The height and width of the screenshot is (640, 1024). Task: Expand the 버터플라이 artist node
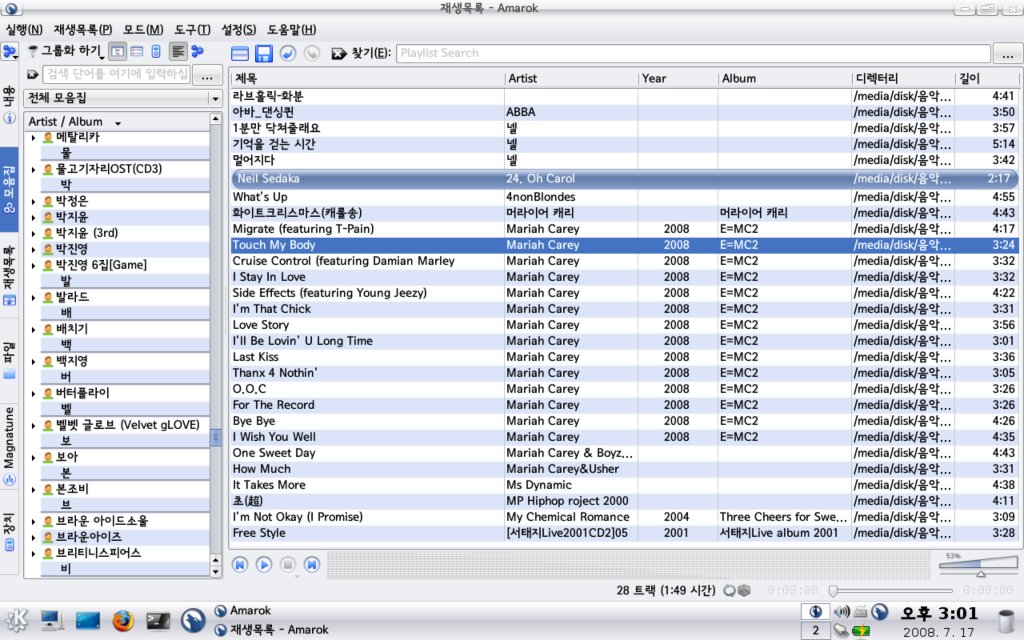[x=33, y=394]
